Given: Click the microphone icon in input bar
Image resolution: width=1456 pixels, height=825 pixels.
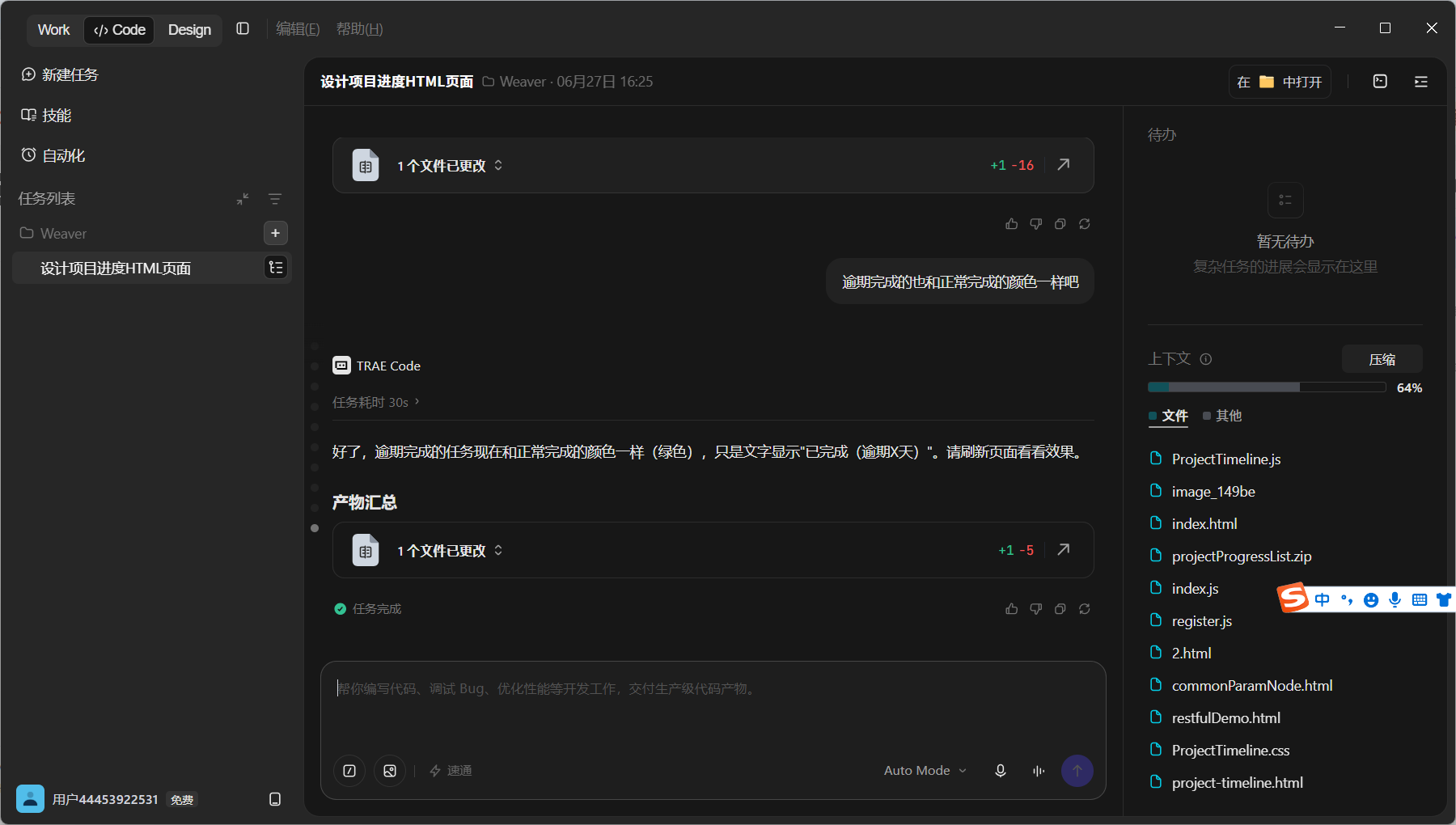Looking at the screenshot, I should [x=1001, y=771].
